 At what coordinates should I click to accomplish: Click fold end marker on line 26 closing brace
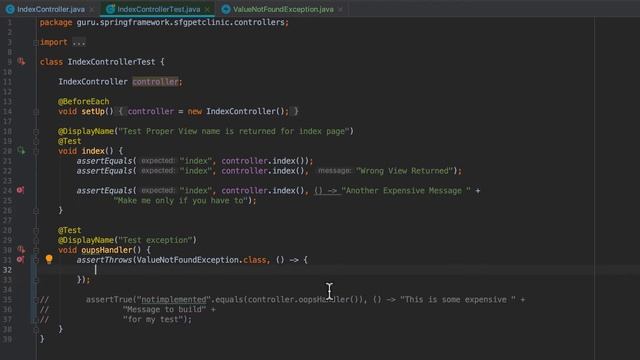(36, 211)
